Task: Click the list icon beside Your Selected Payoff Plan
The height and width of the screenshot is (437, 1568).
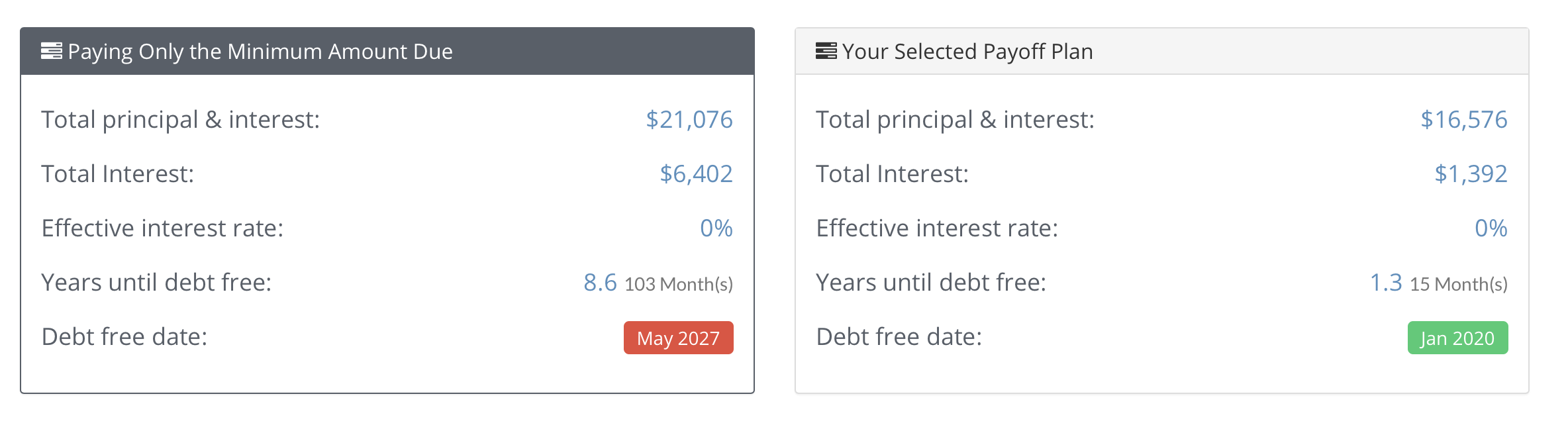Action: pyautogui.click(x=826, y=51)
